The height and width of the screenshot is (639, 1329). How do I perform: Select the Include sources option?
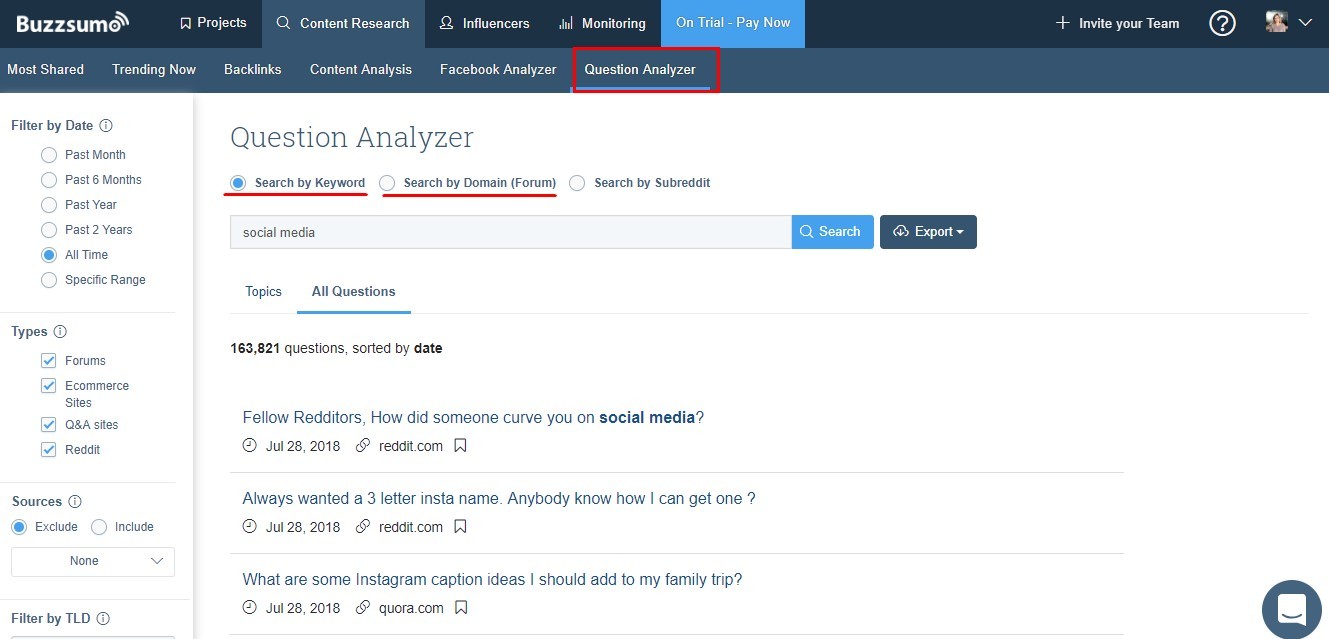pos(99,527)
